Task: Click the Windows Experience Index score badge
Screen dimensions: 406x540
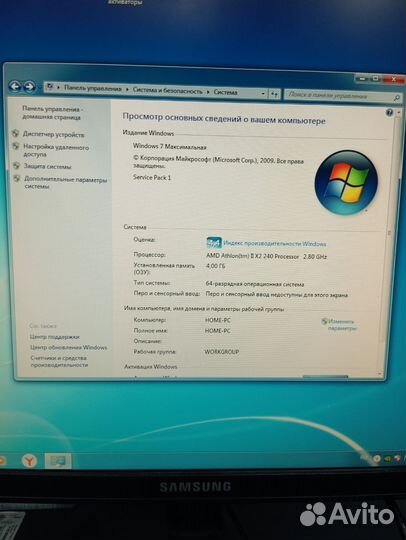Action: coord(214,243)
